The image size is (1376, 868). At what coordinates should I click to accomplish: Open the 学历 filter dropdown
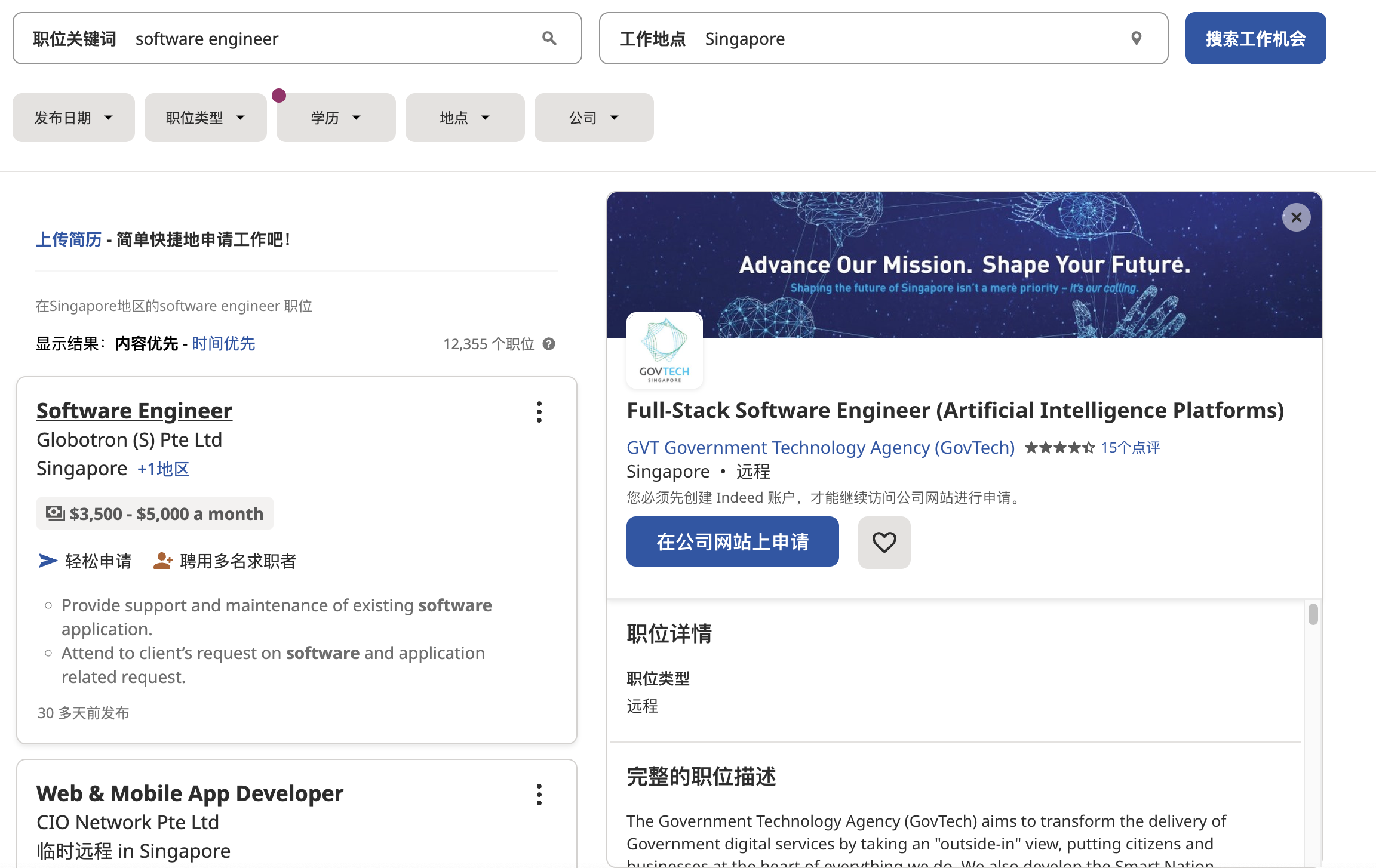336,118
